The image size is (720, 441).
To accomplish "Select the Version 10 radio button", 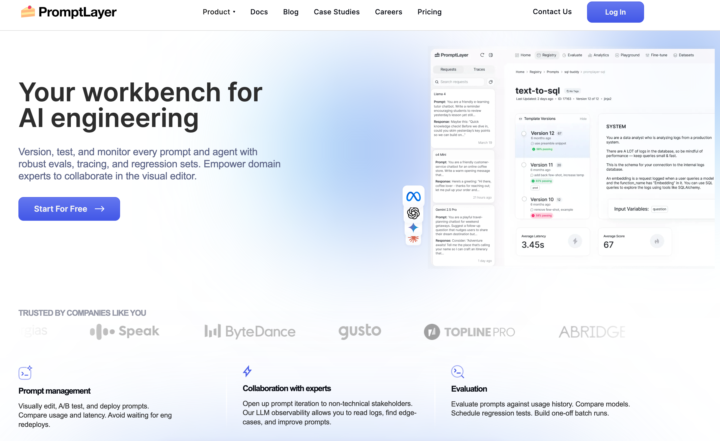I will point(523,199).
